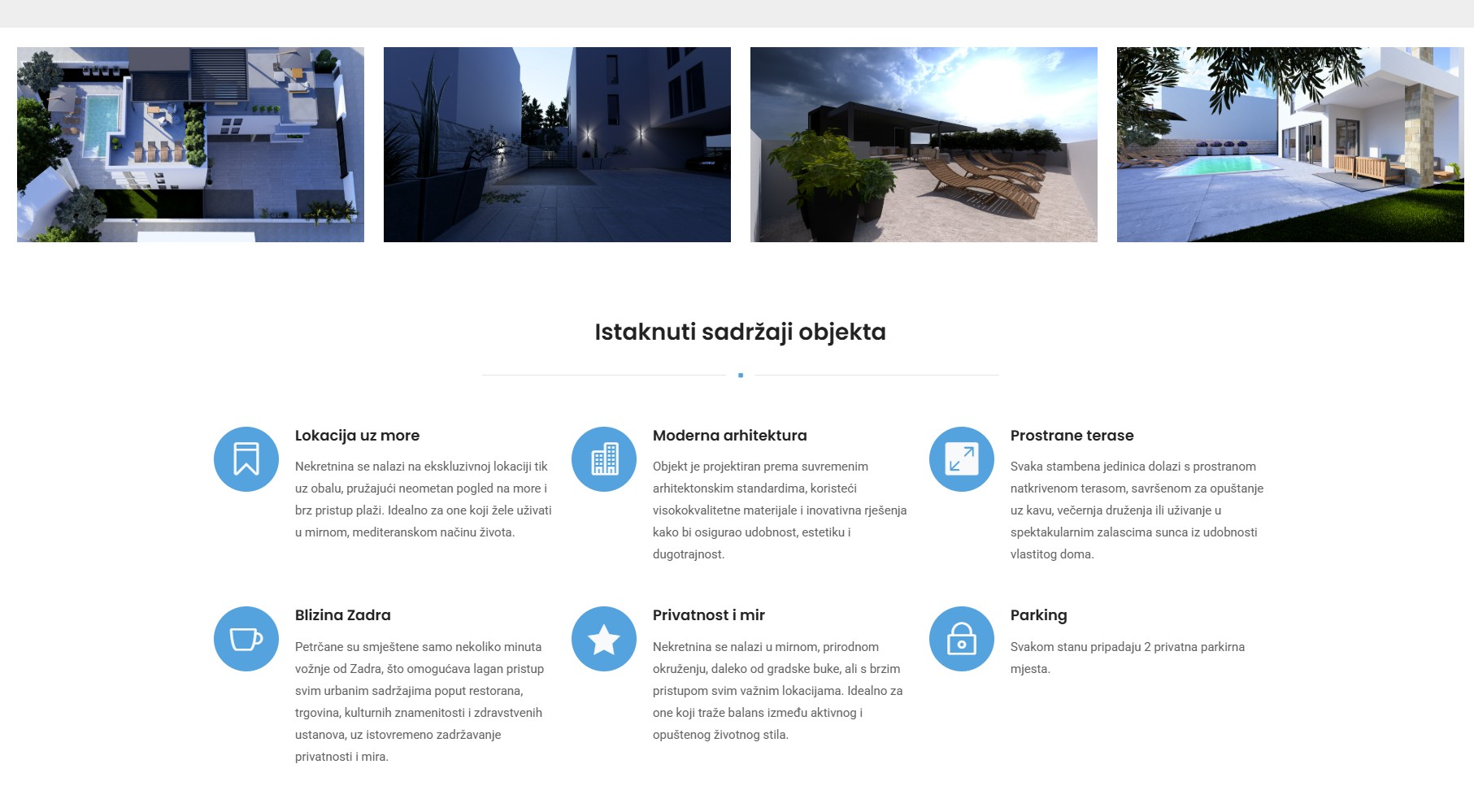Click the padlock icon beside Parking
This screenshot has width=1474, height=812.
[961, 639]
